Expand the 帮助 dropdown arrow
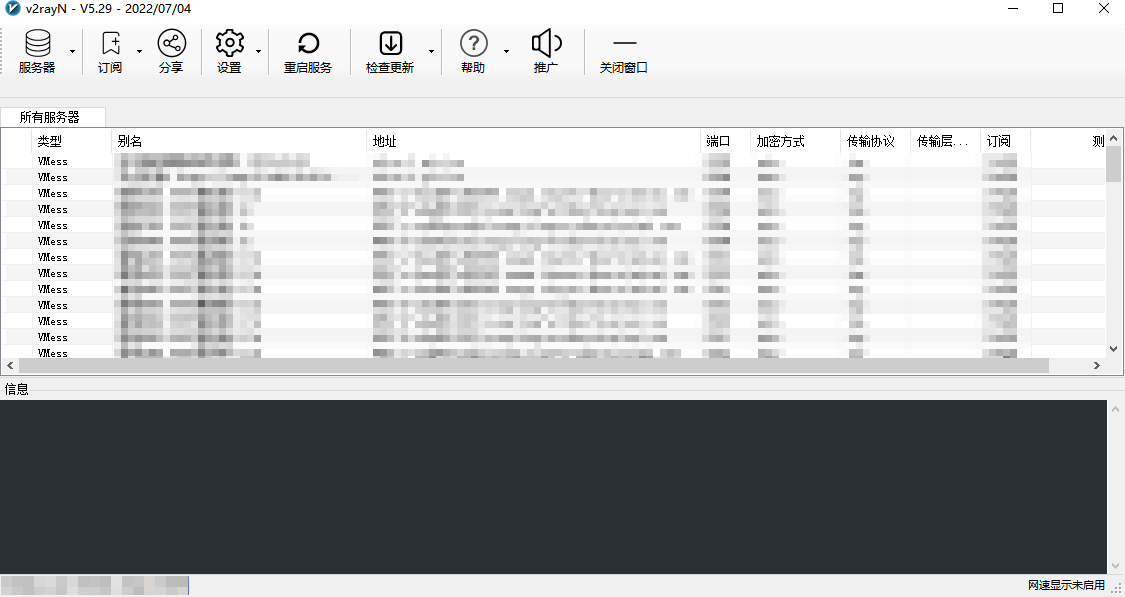This screenshot has height=597, width=1125. (x=506, y=52)
